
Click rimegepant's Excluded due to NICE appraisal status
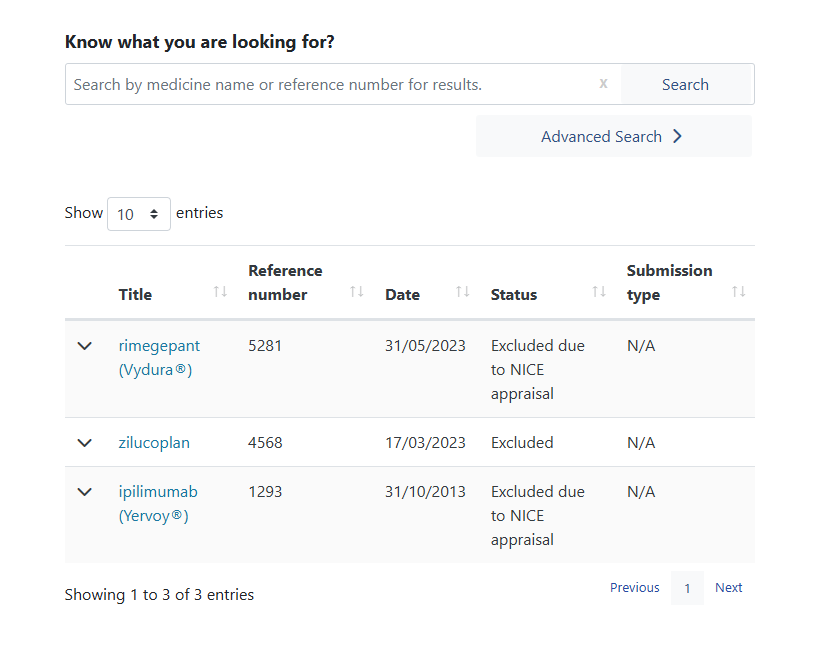[538, 370]
